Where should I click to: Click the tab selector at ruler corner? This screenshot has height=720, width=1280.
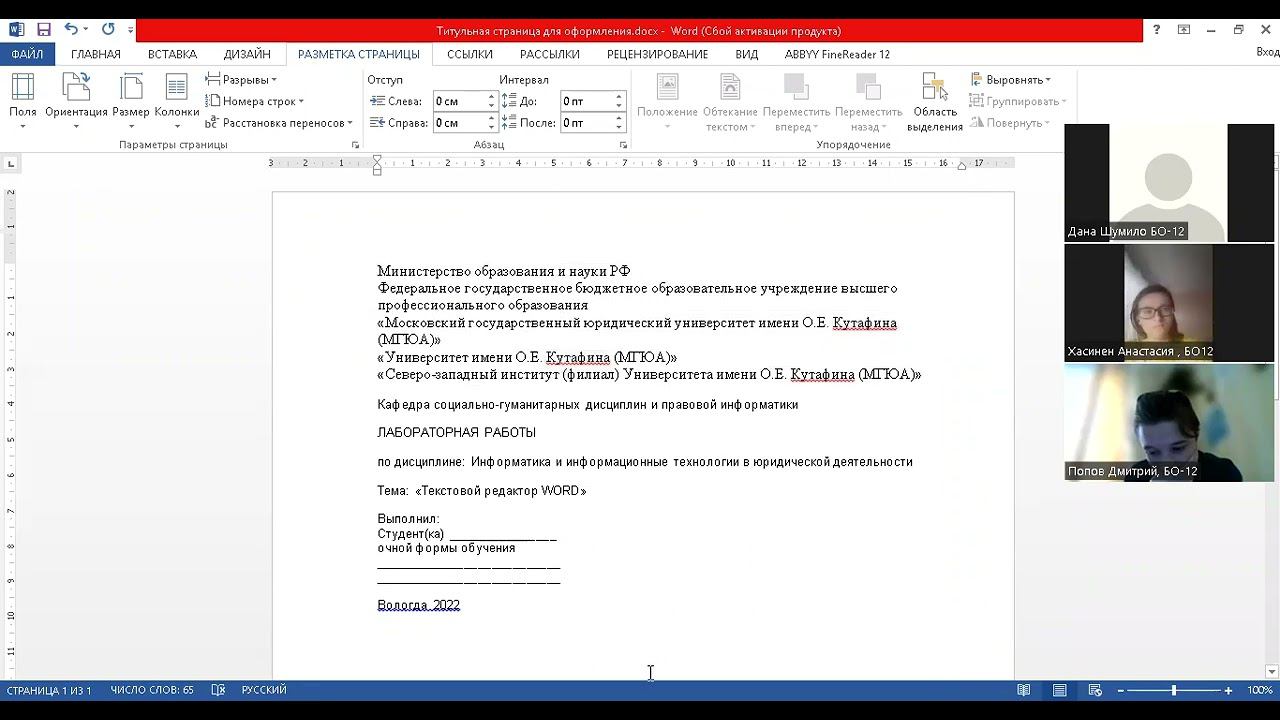coord(11,163)
